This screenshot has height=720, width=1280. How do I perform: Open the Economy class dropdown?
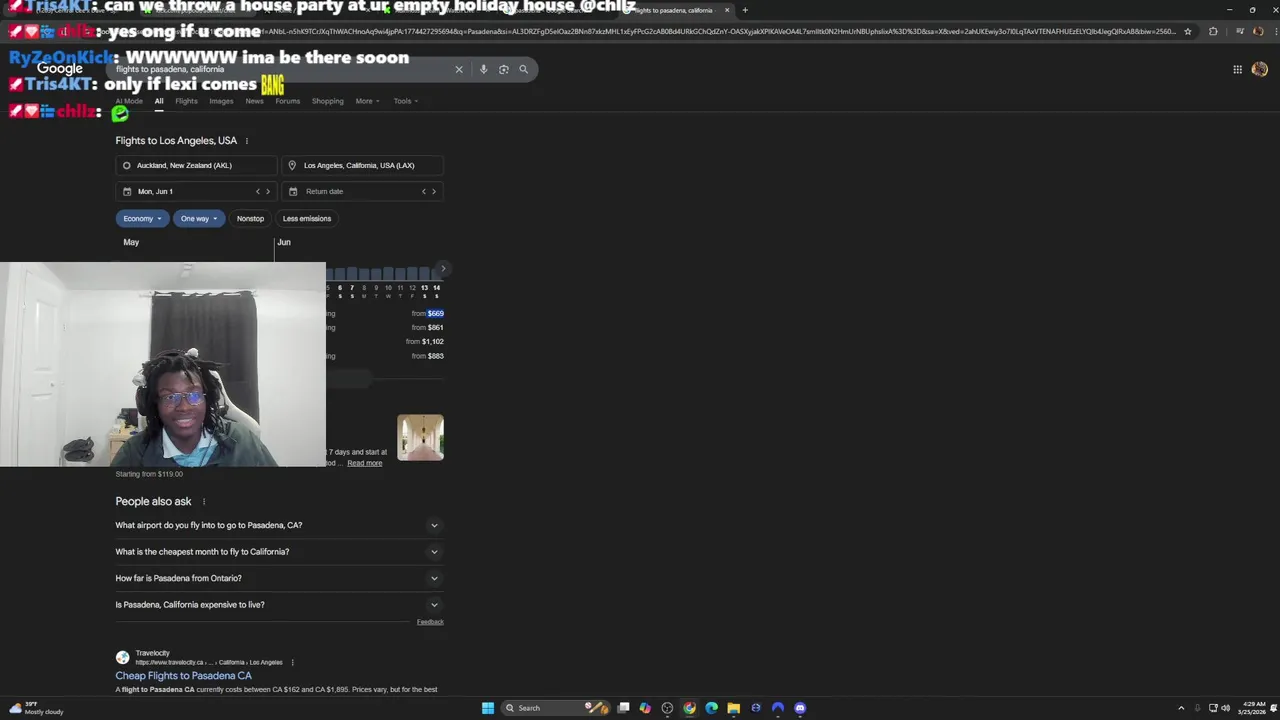pyautogui.click(x=142, y=218)
